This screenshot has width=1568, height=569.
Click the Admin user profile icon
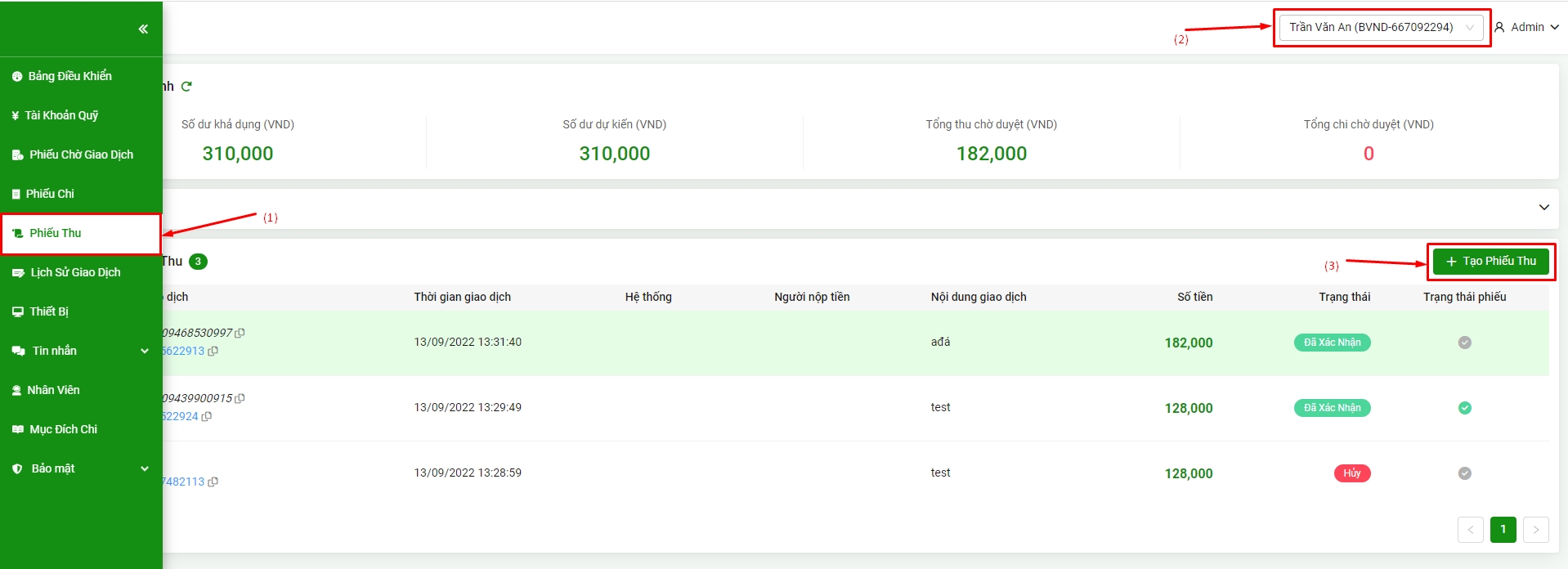point(1499,27)
